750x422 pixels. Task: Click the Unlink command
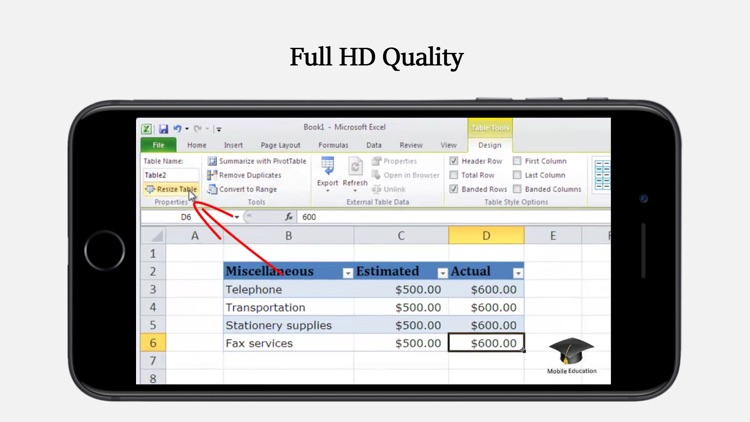pyautogui.click(x=388, y=189)
